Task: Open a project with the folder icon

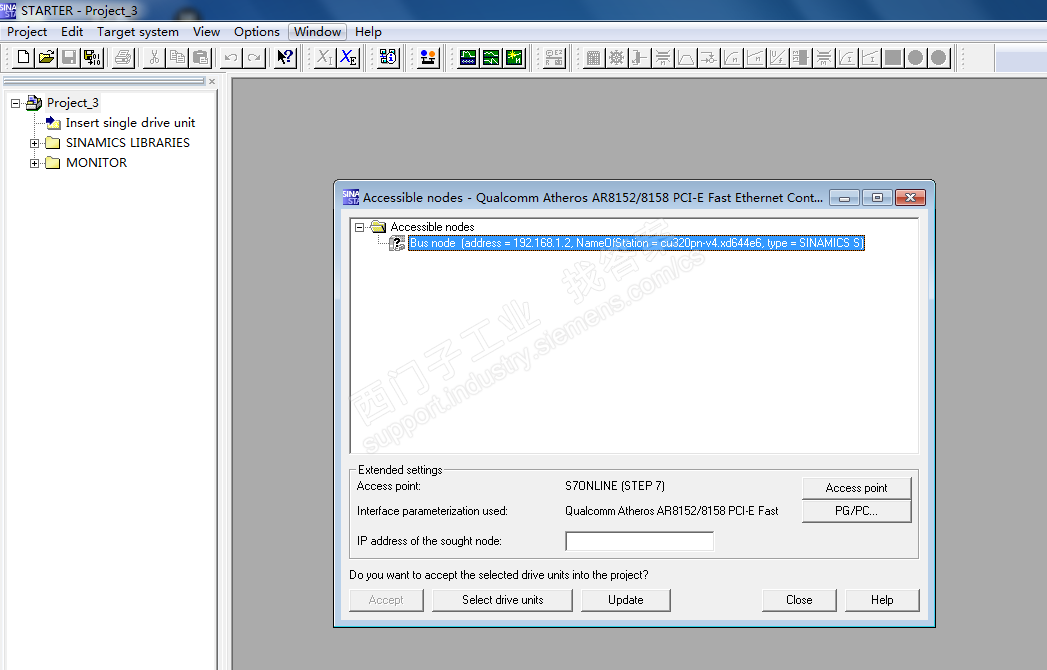Action: tap(46, 58)
